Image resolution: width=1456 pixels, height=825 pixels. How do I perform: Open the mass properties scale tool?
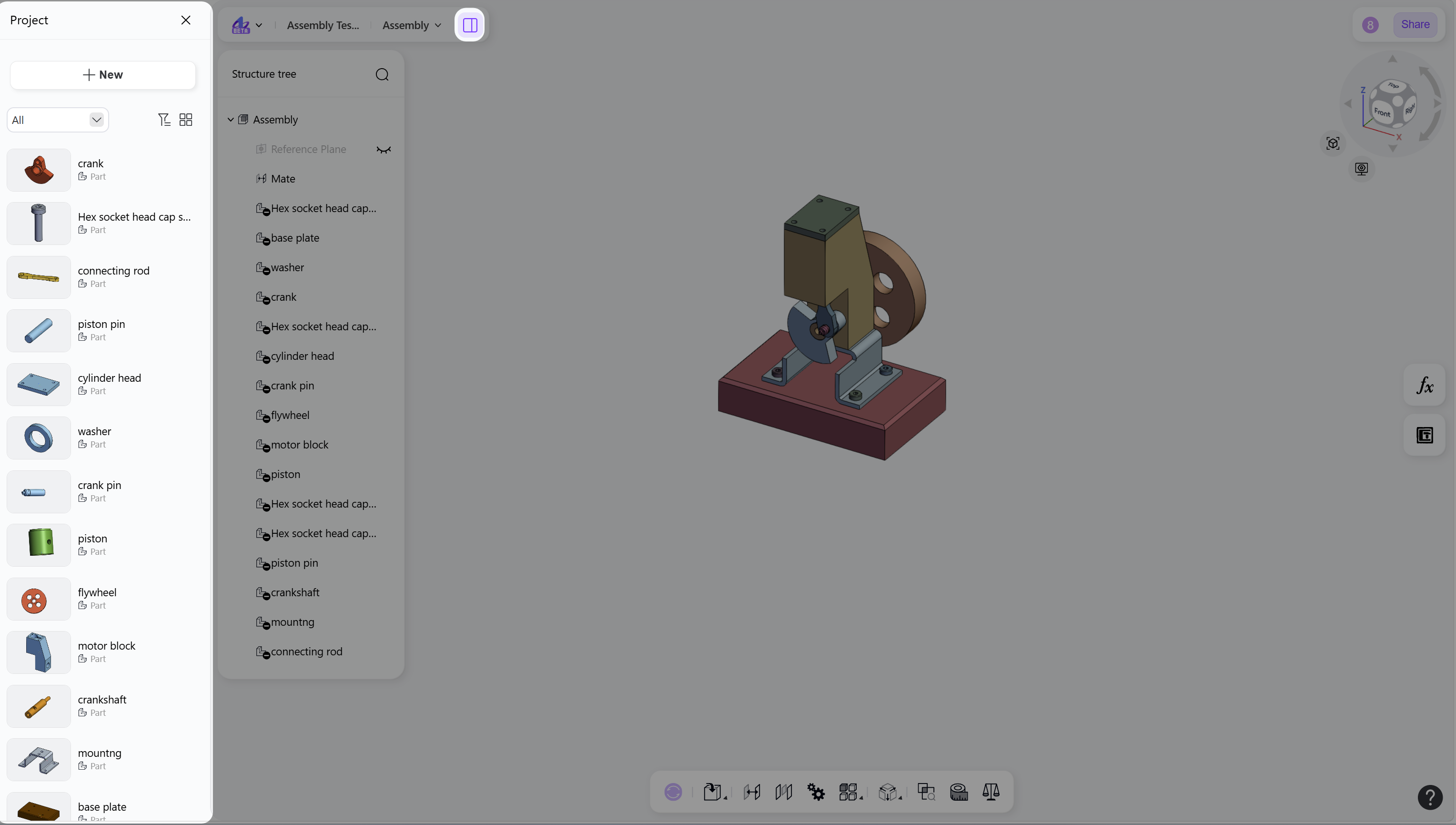pyautogui.click(x=991, y=792)
